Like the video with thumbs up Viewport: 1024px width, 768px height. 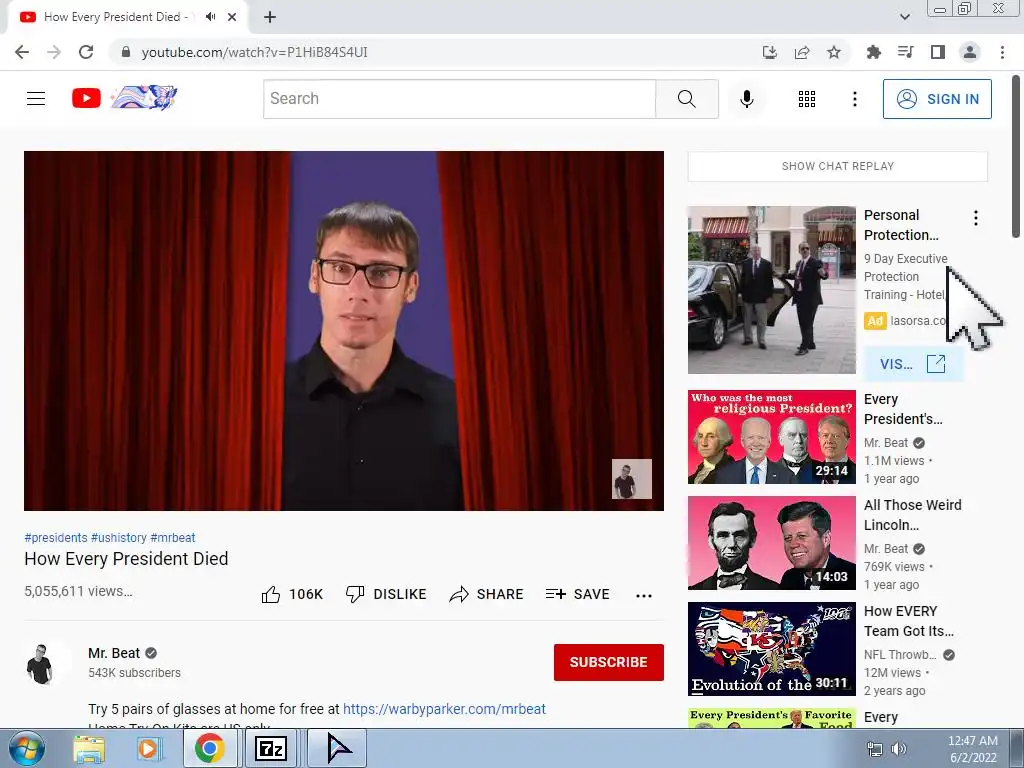coord(292,594)
